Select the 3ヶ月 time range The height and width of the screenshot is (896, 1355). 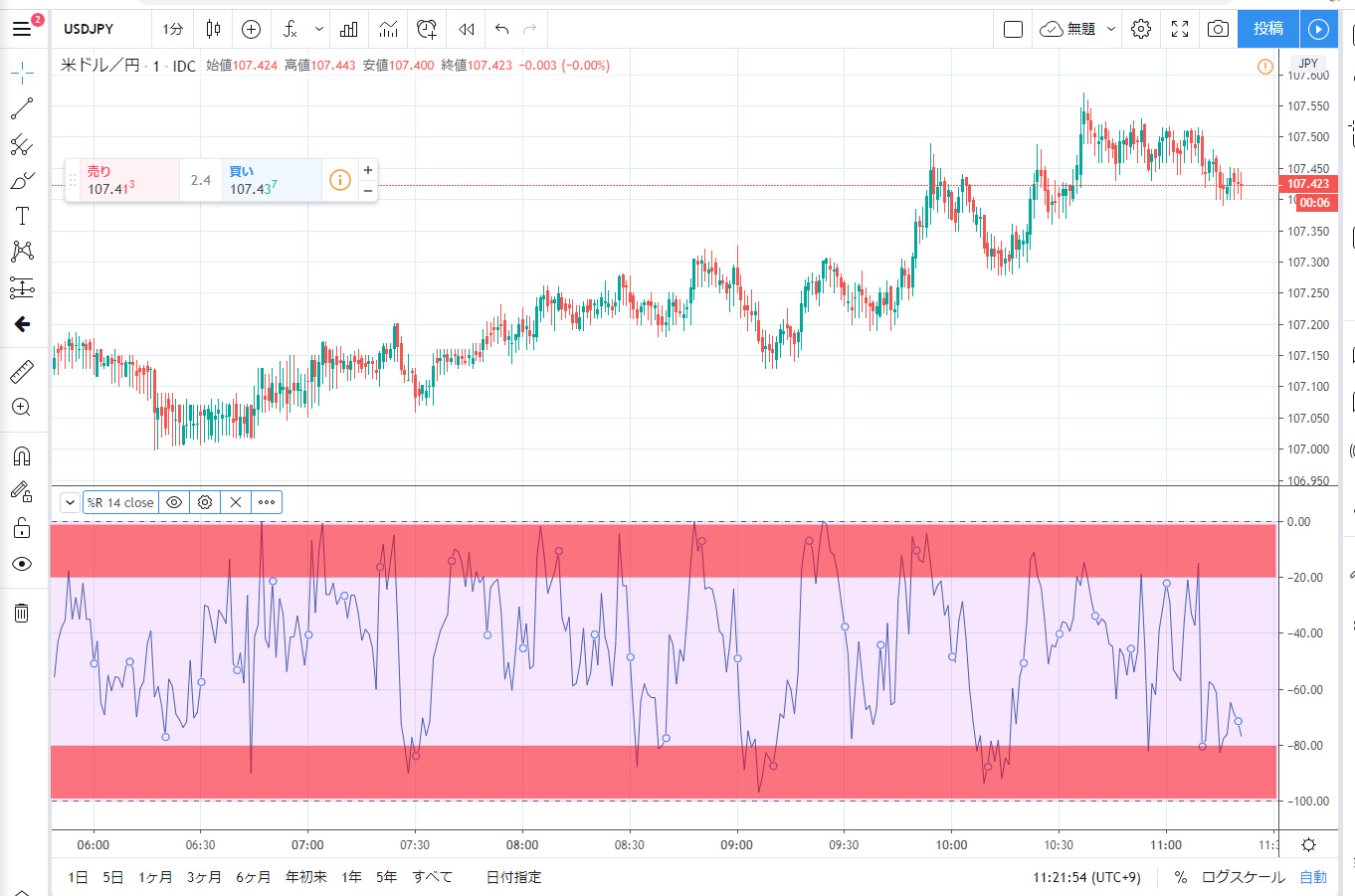pos(204,877)
